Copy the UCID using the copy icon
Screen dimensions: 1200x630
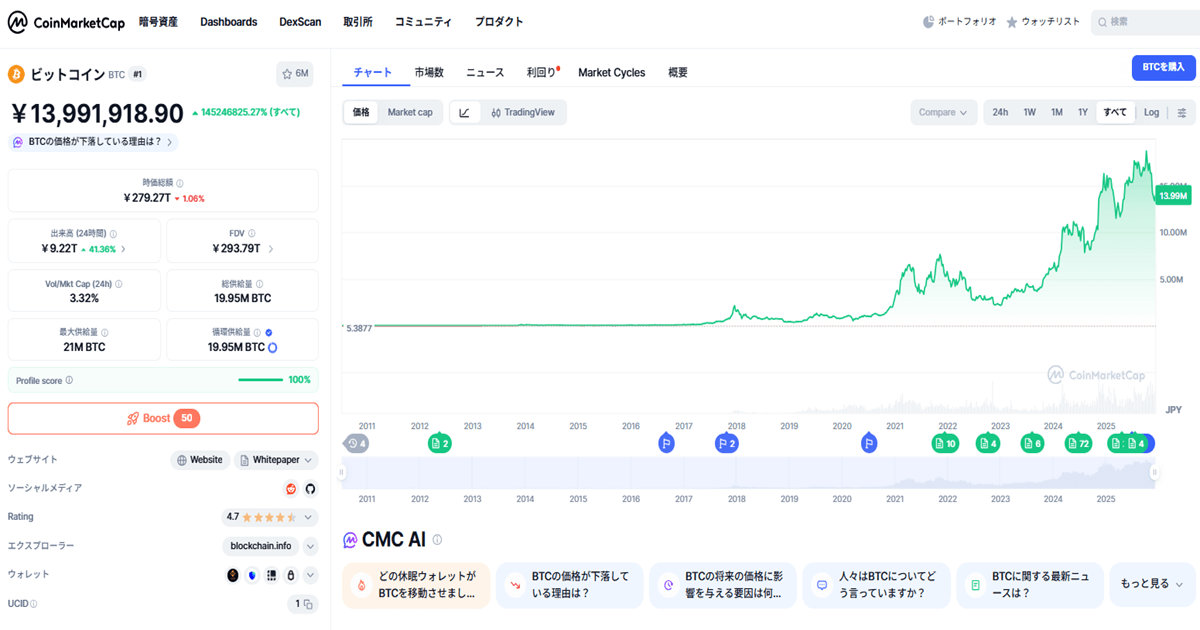pos(308,604)
